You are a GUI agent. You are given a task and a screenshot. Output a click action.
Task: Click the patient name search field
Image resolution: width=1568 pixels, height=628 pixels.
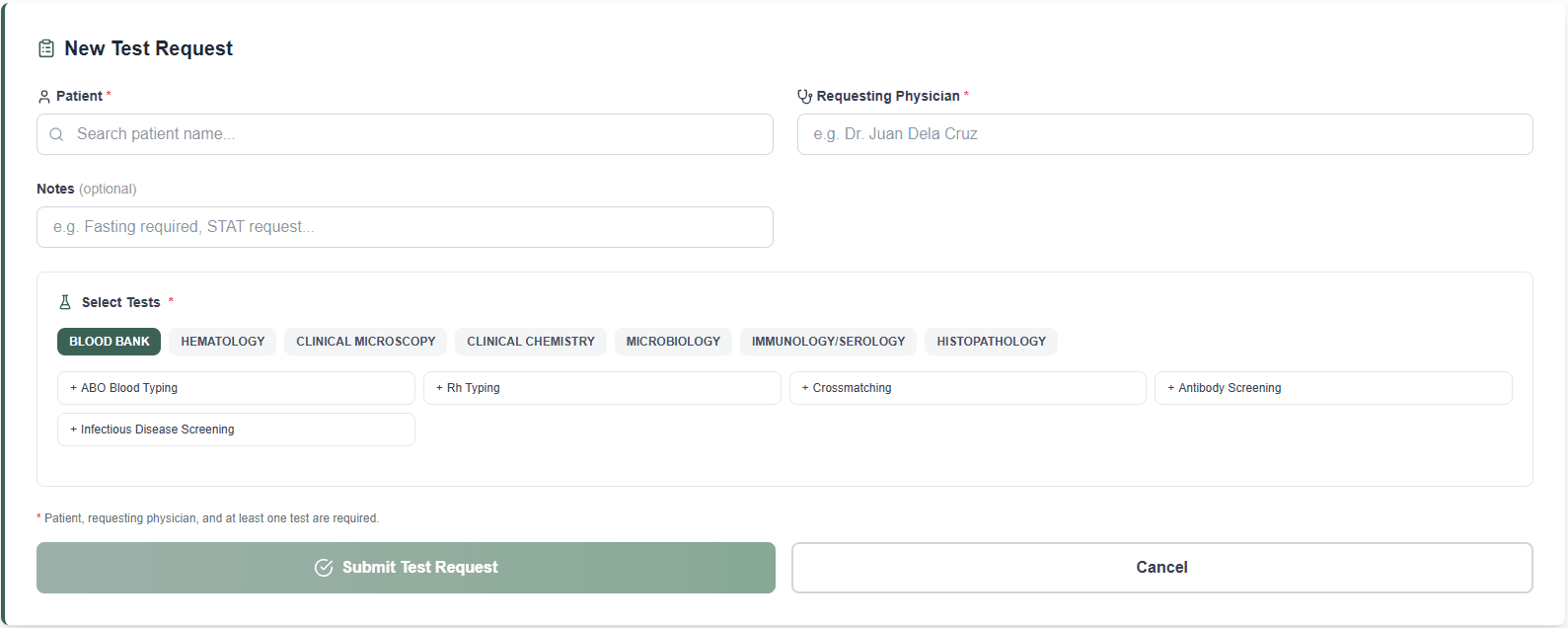[405, 133]
